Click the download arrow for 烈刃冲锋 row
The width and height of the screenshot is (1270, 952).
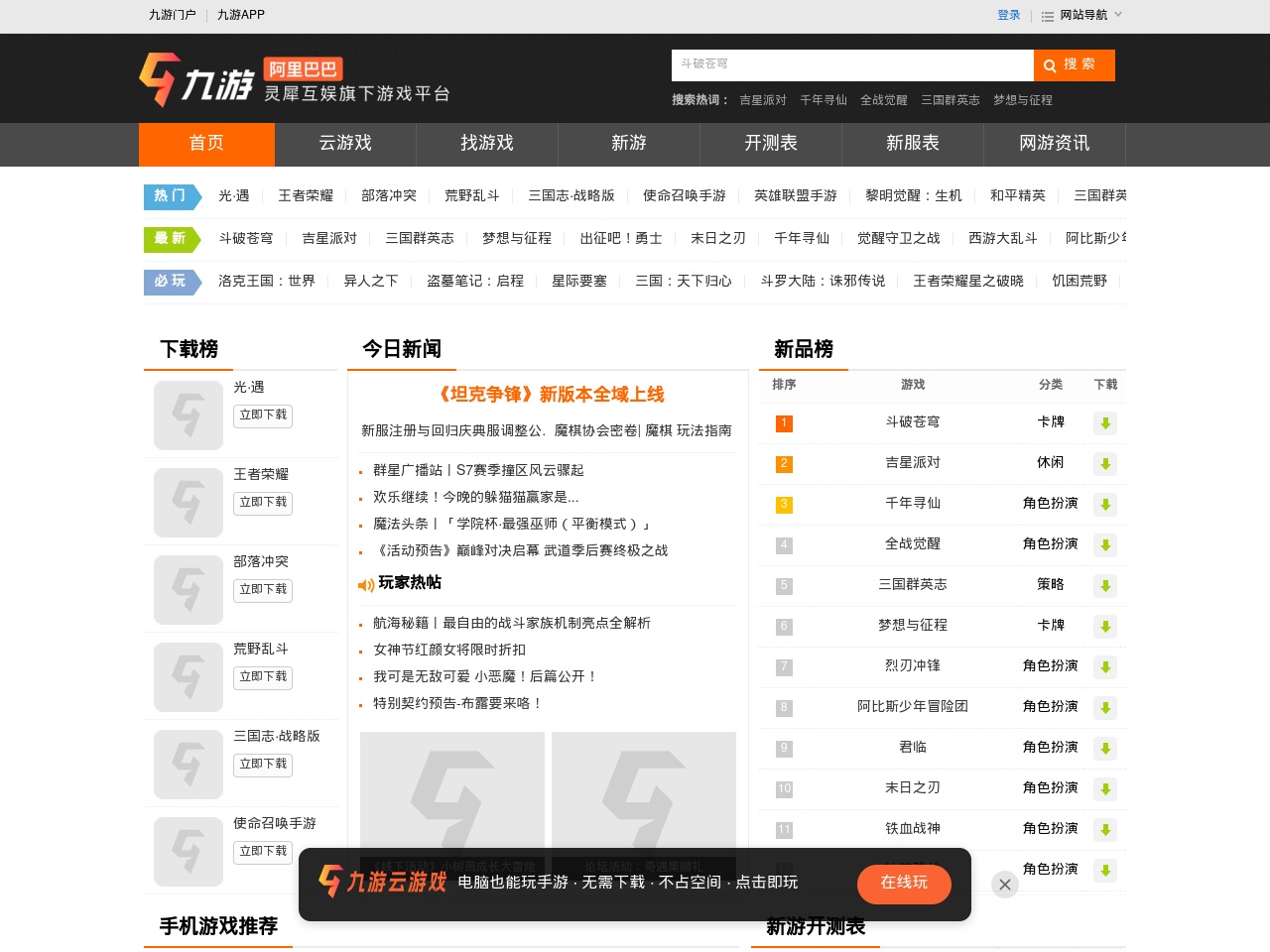click(1105, 667)
